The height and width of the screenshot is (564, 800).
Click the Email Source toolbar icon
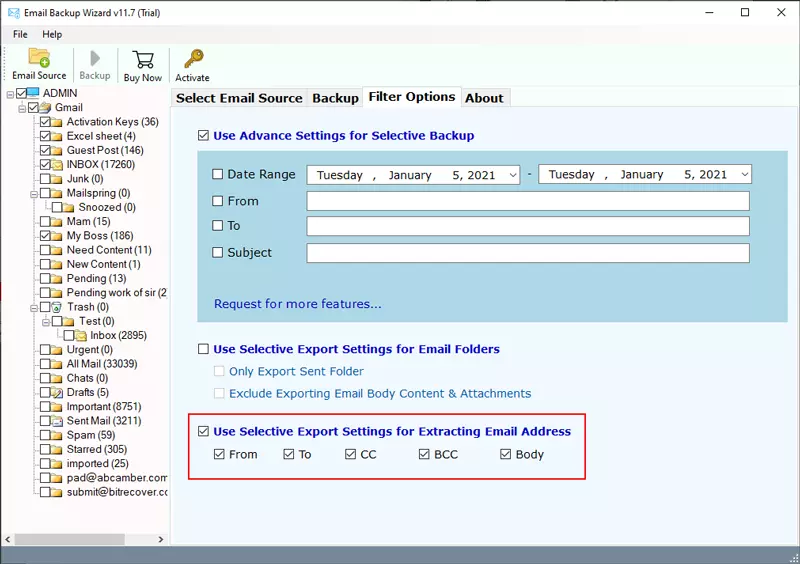39,58
